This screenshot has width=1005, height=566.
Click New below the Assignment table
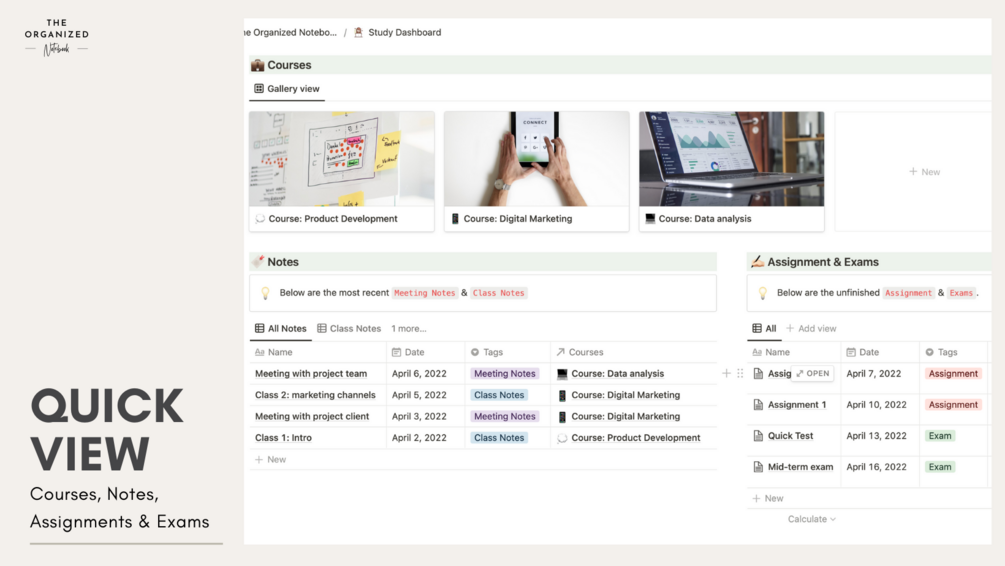tap(768, 498)
